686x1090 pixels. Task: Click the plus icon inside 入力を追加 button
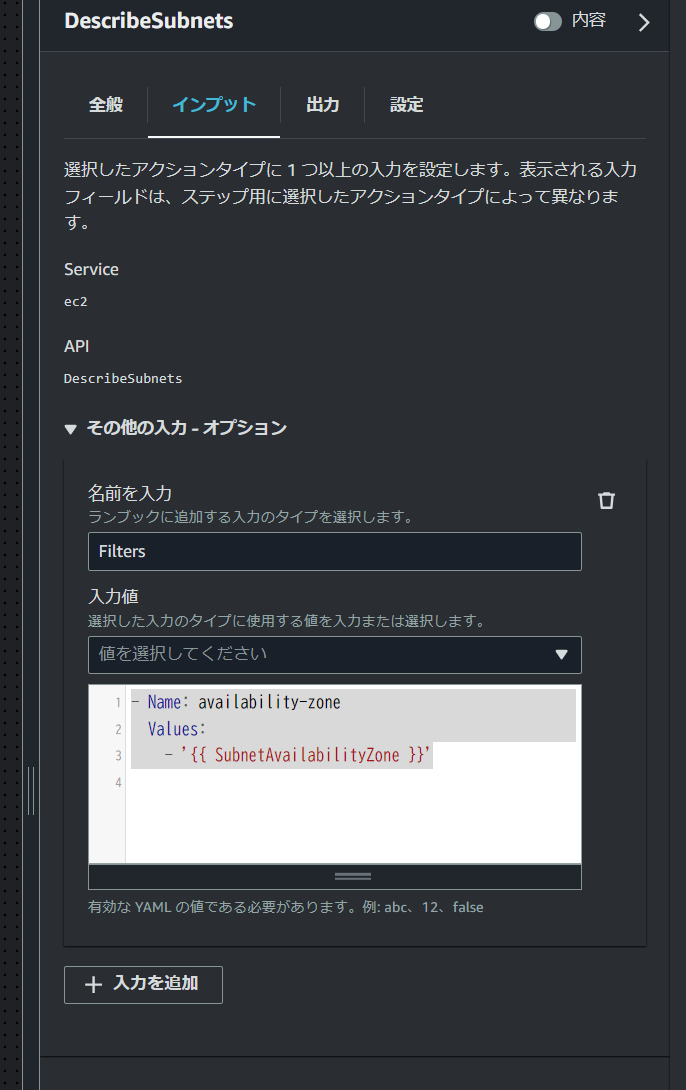point(93,985)
